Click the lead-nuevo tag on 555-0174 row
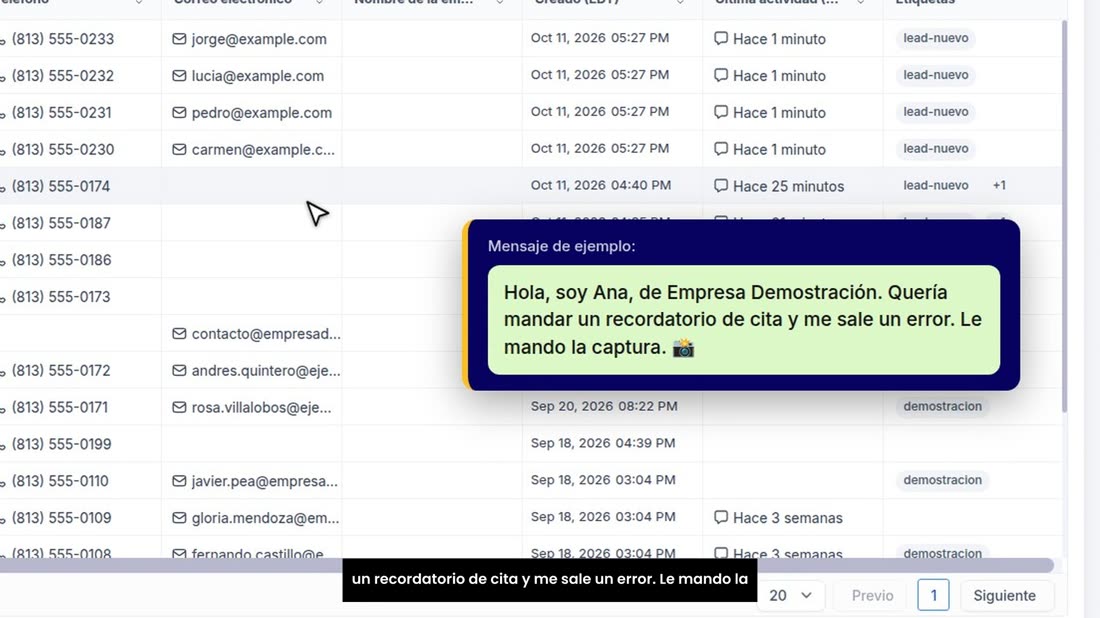Image resolution: width=1100 pixels, height=618 pixels. coord(935,185)
